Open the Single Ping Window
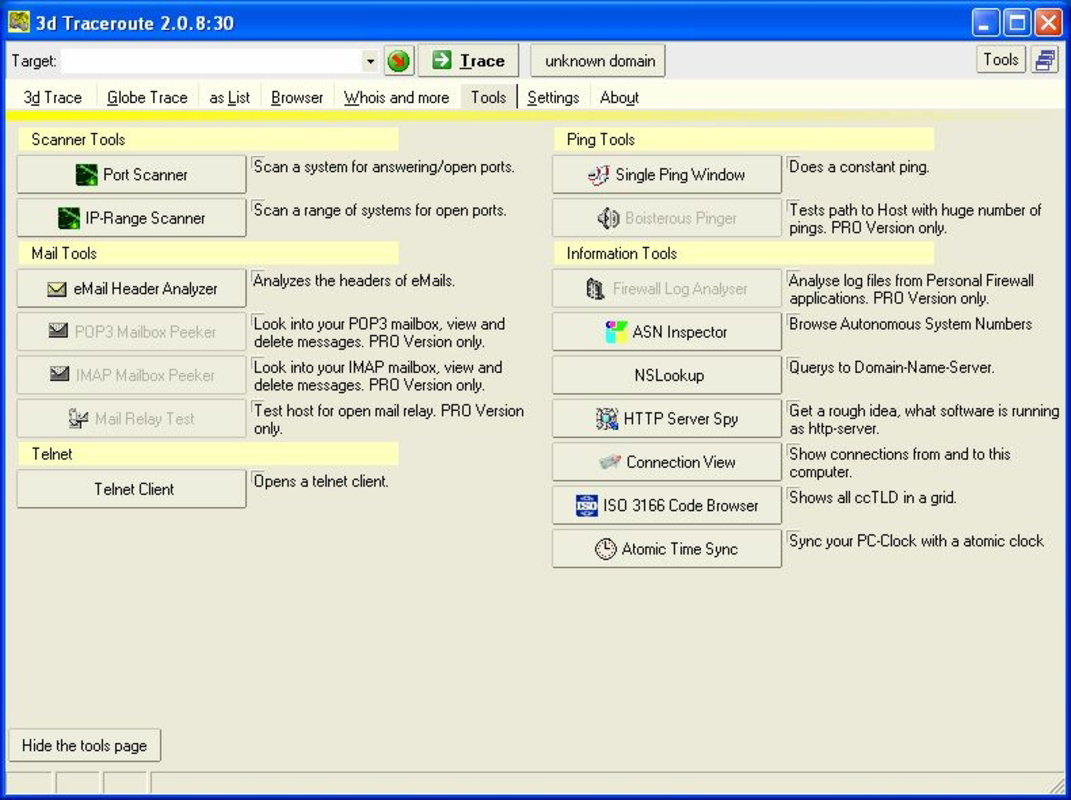Image resolution: width=1071 pixels, height=800 pixels. click(x=665, y=174)
